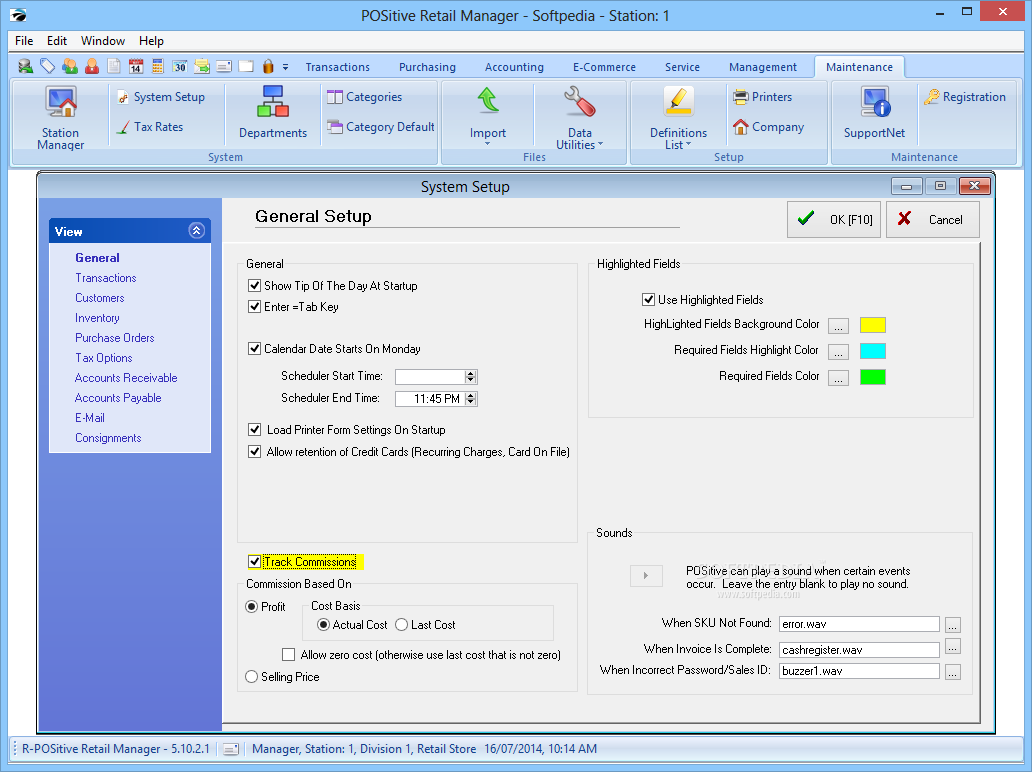
Task: Switch to the Accounting ribbon tab
Action: (514, 67)
